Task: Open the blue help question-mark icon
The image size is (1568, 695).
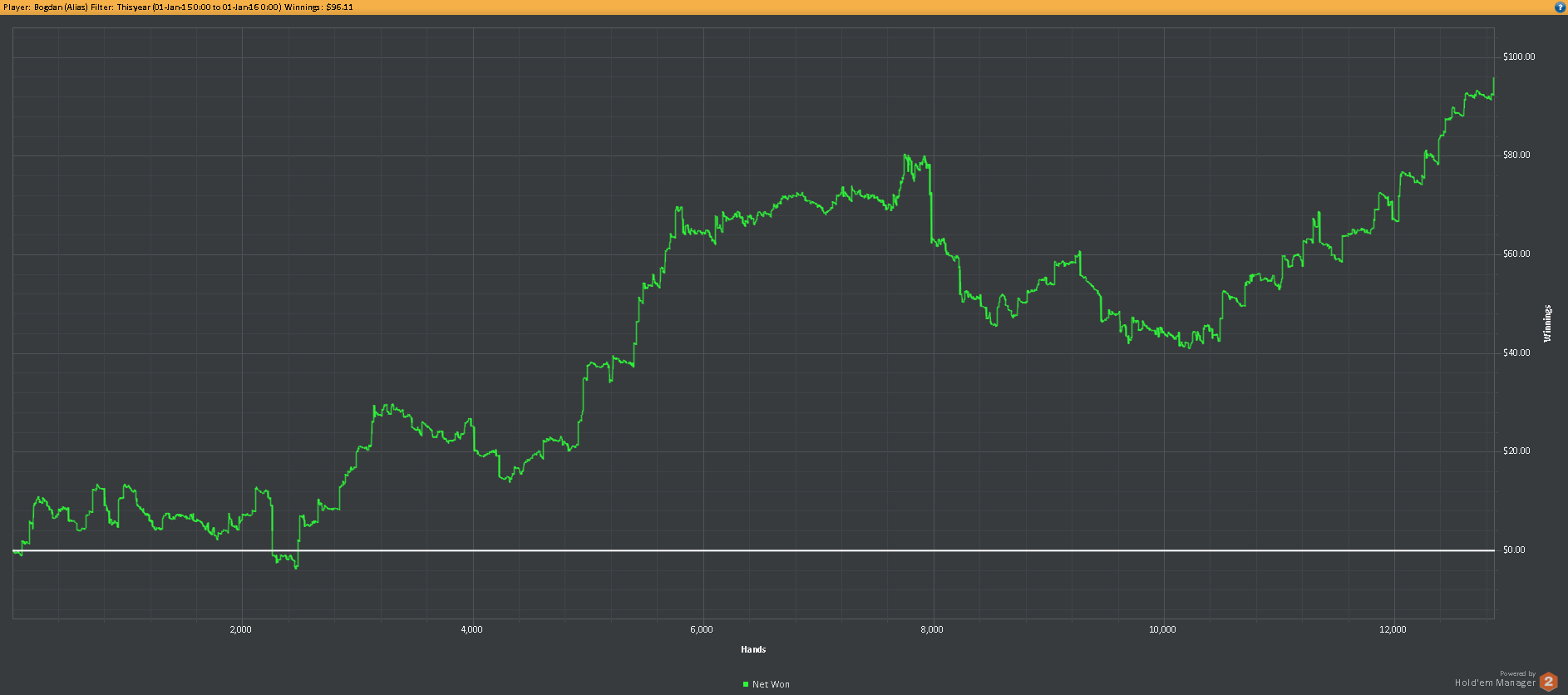Action: (1560, 7)
